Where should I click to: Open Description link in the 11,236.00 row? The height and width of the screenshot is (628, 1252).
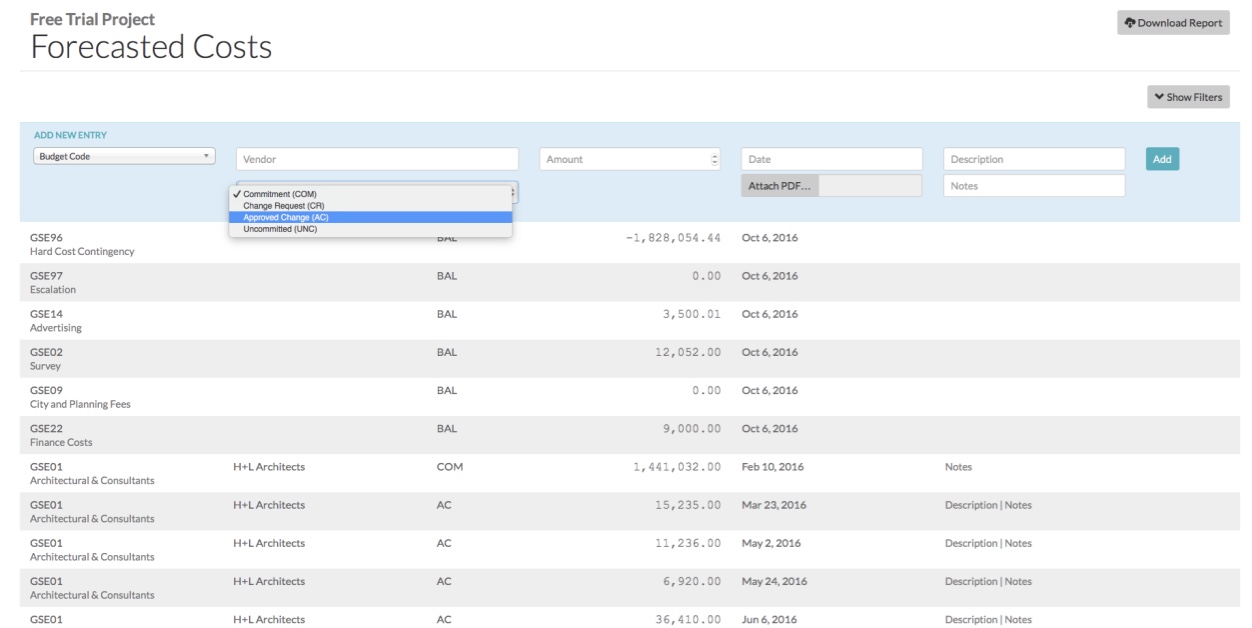click(972, 543)
